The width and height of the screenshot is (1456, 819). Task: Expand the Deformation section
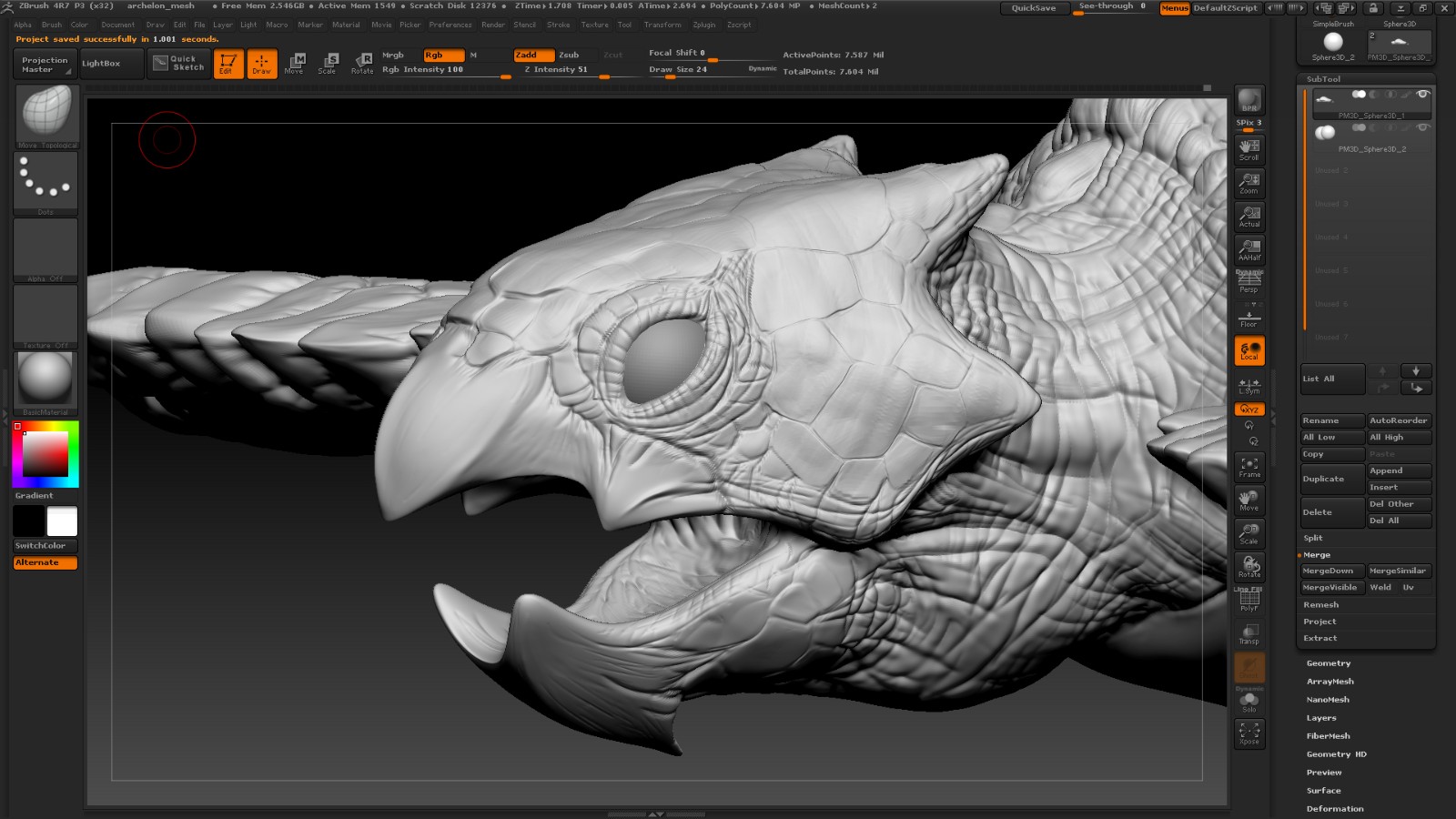1335,809
